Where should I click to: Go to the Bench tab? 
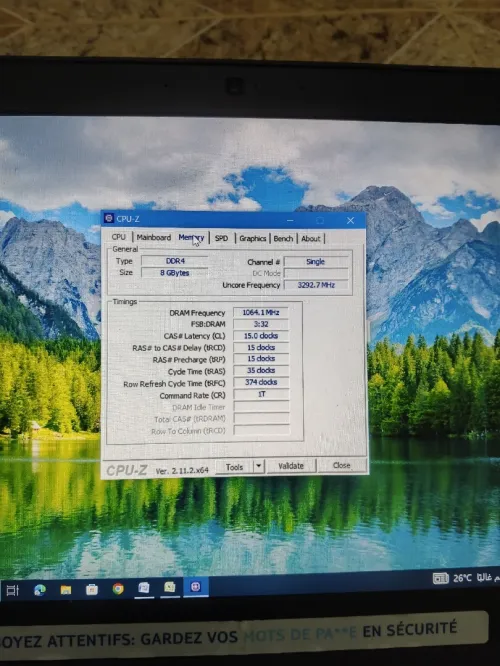(x=283, y=238)
